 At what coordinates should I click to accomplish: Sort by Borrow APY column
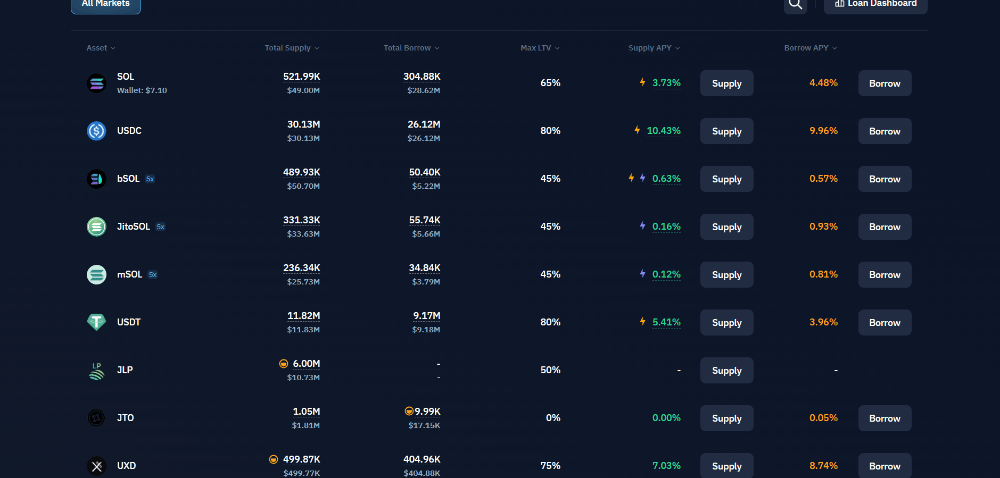[811, 48]
